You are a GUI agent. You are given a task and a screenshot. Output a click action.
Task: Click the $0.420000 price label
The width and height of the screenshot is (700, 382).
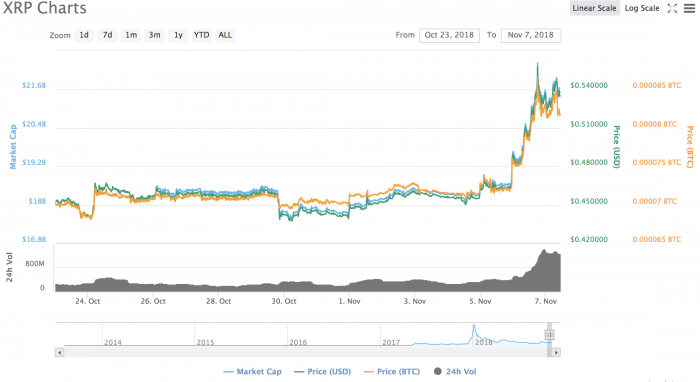tap(589, 240)
